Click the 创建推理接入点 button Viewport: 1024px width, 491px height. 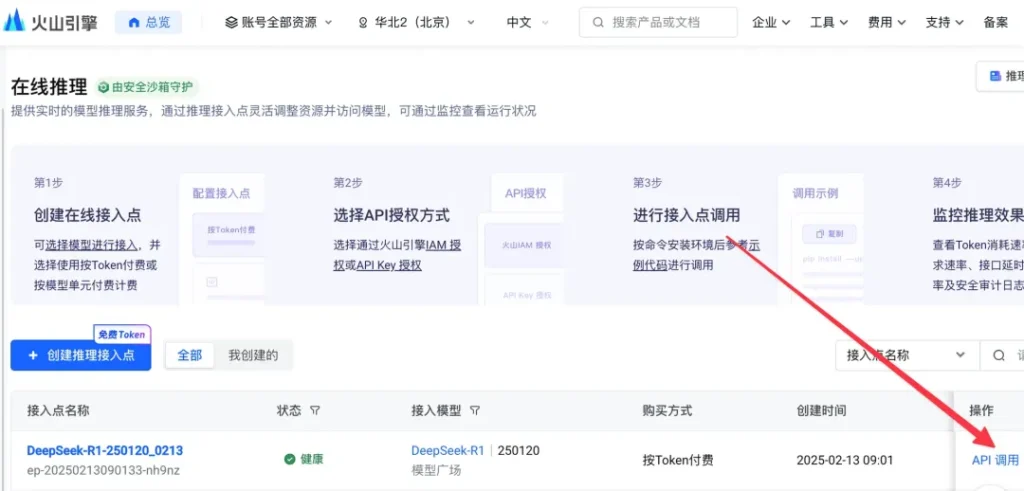[81, 355]
